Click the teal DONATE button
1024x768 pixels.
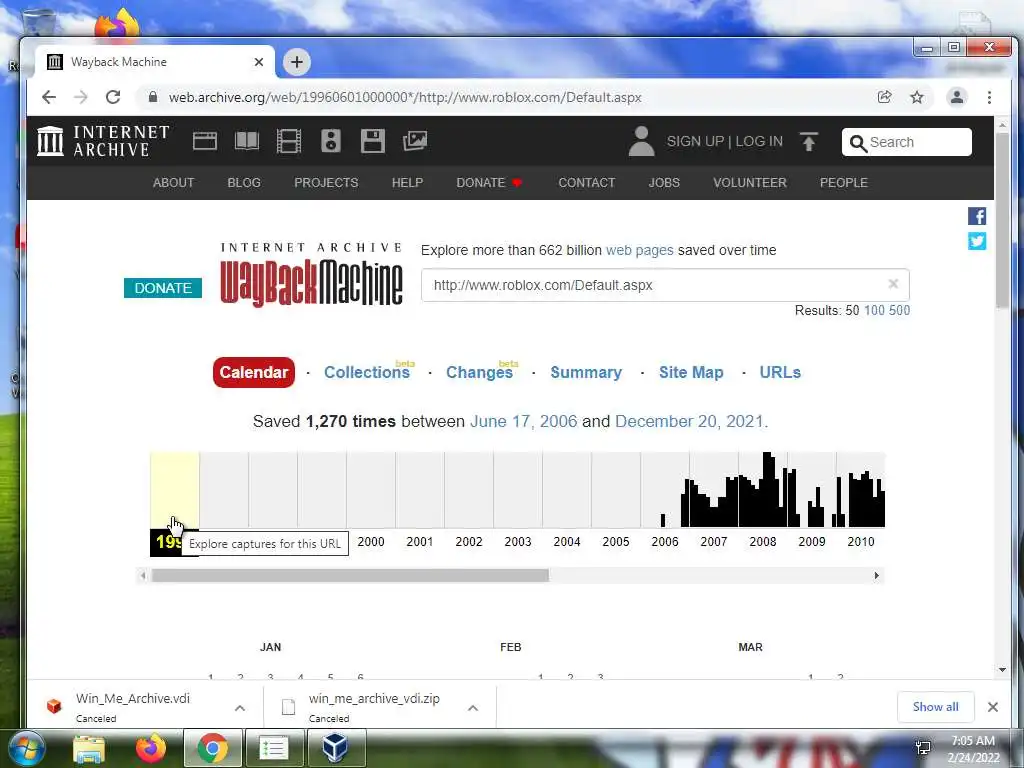(x=163, y=288)
